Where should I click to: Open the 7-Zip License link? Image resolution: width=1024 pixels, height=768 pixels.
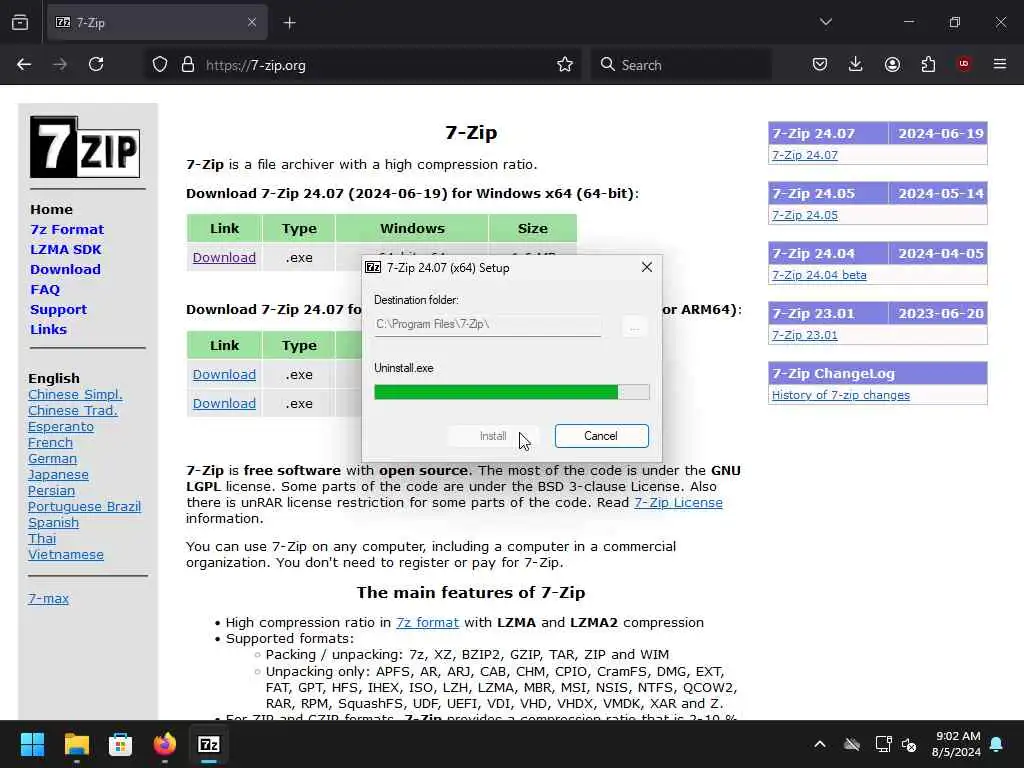point(679,503)
